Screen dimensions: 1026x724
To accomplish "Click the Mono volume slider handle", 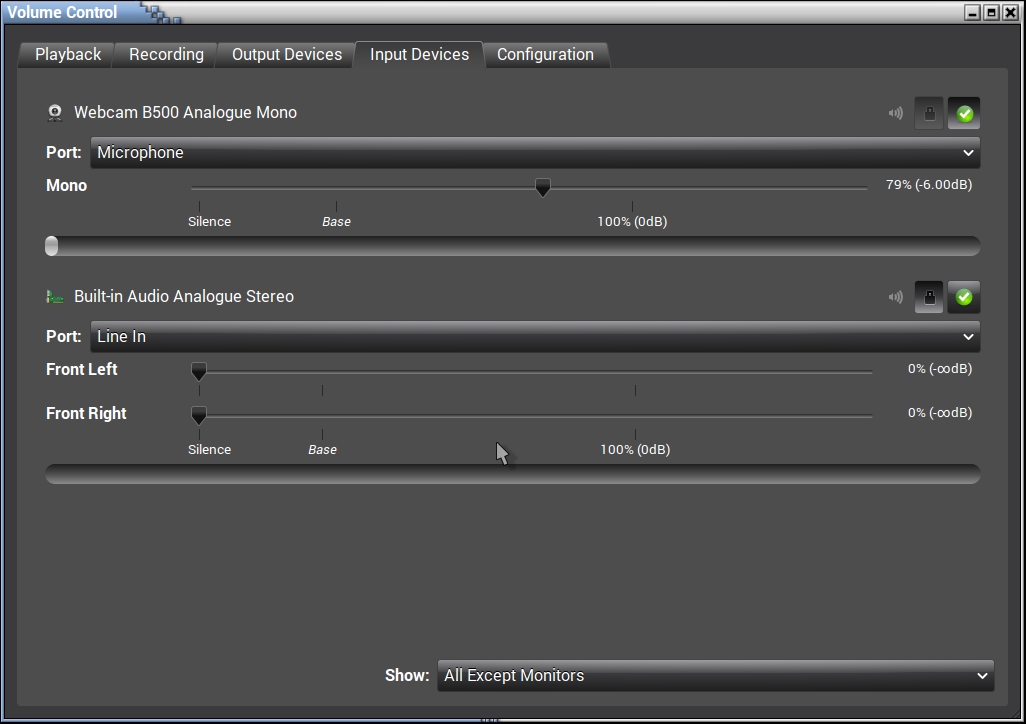I will pyautogui.click(x=542, y=187).
